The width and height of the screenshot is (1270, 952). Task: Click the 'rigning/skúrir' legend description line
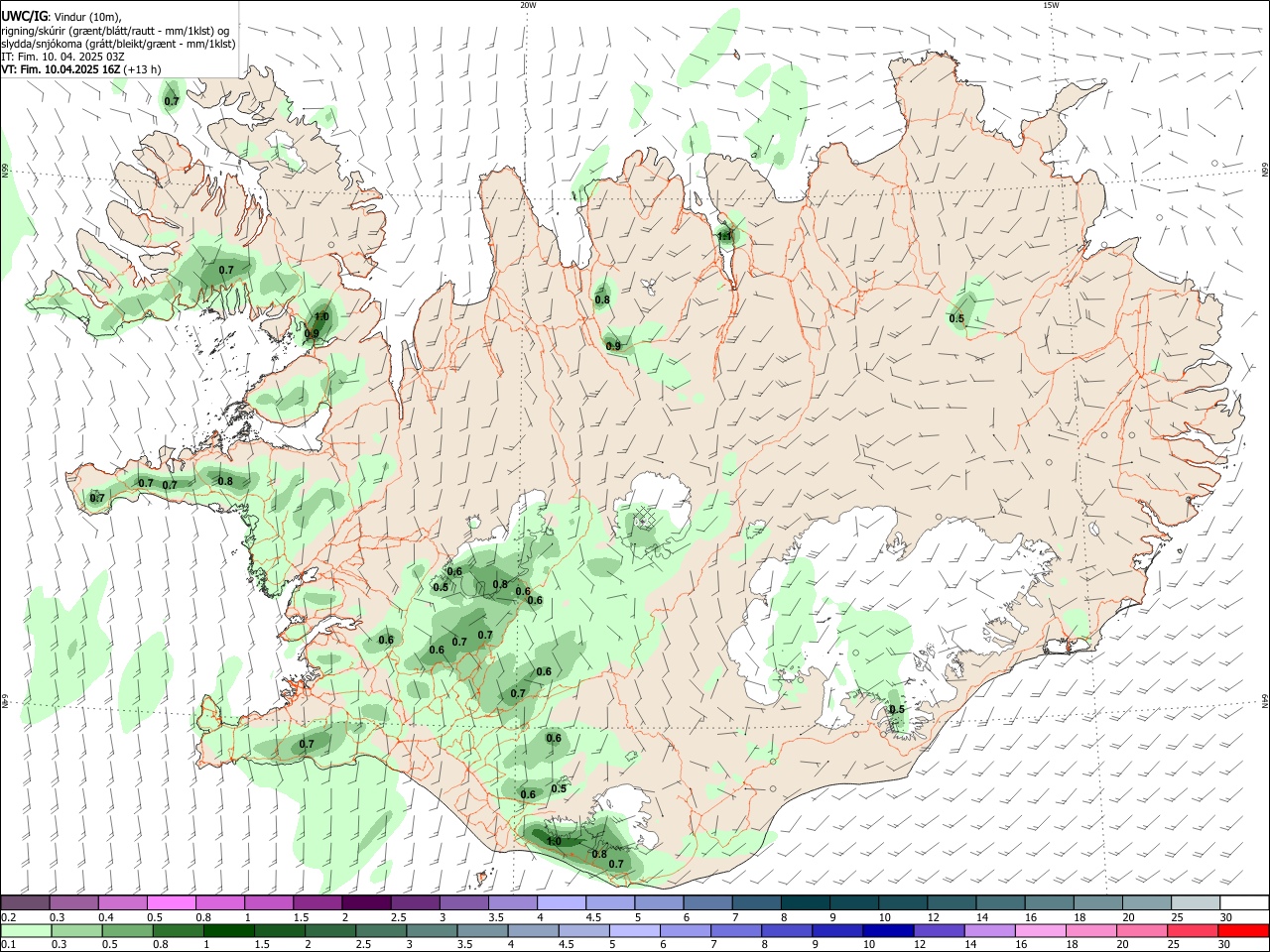115,31
